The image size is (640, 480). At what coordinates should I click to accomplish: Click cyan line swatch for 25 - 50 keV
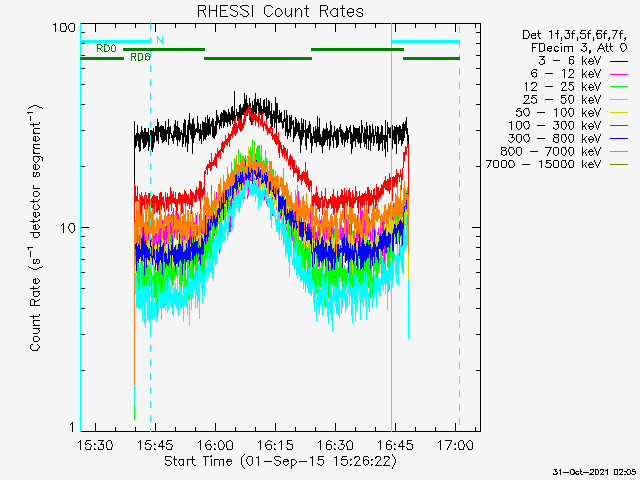click(x=619, y=100)
